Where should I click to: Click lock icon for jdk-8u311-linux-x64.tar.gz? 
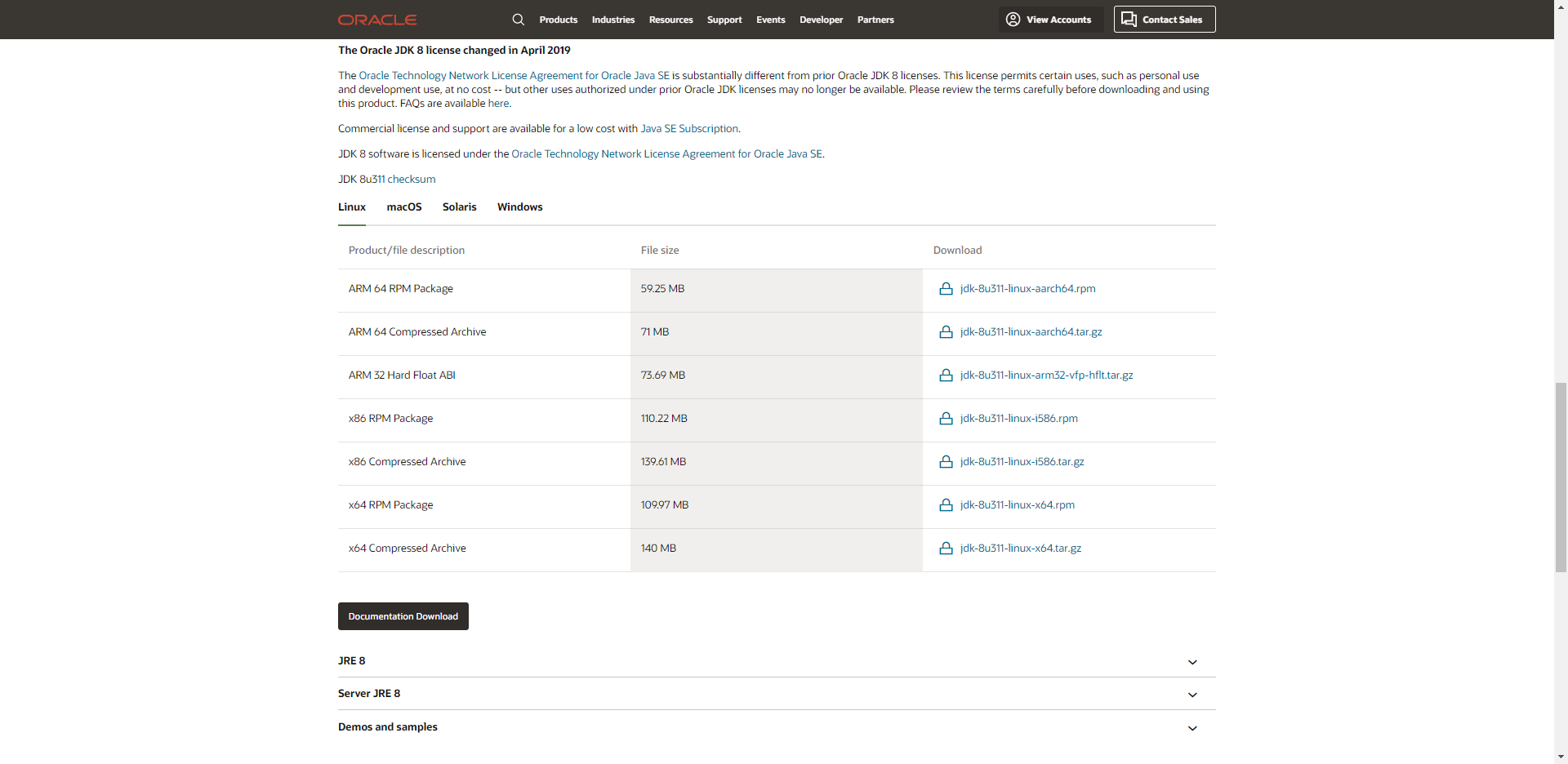(946, 549)
